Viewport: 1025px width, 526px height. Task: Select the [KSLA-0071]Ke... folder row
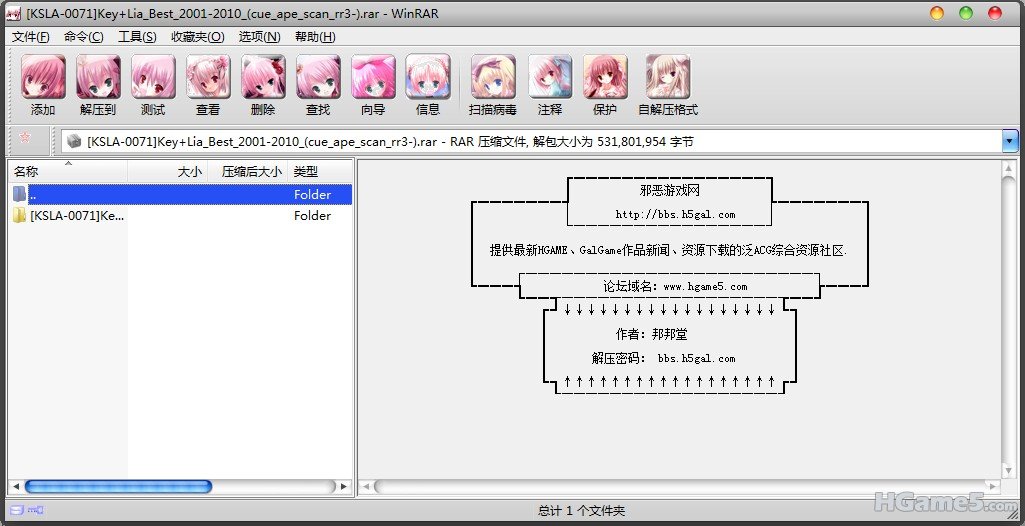coord(181,215)
